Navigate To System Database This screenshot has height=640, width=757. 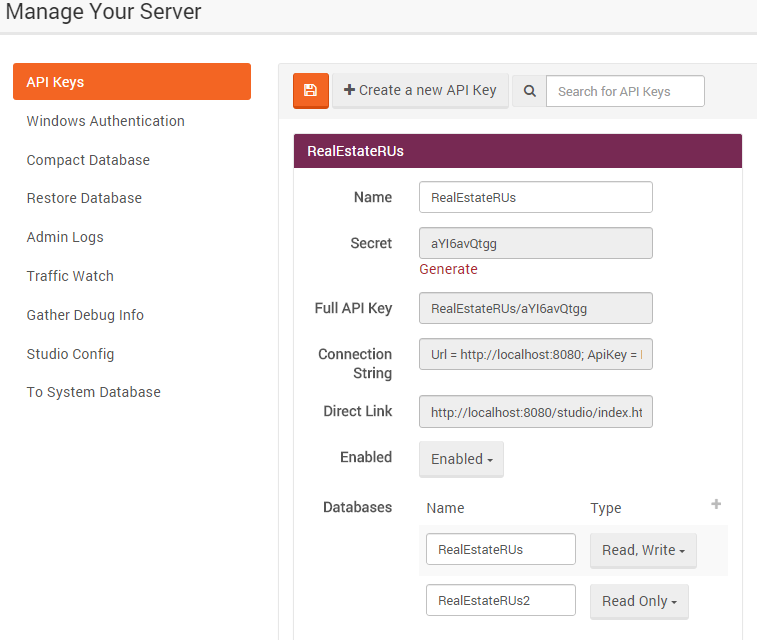[x=93, y=392]
